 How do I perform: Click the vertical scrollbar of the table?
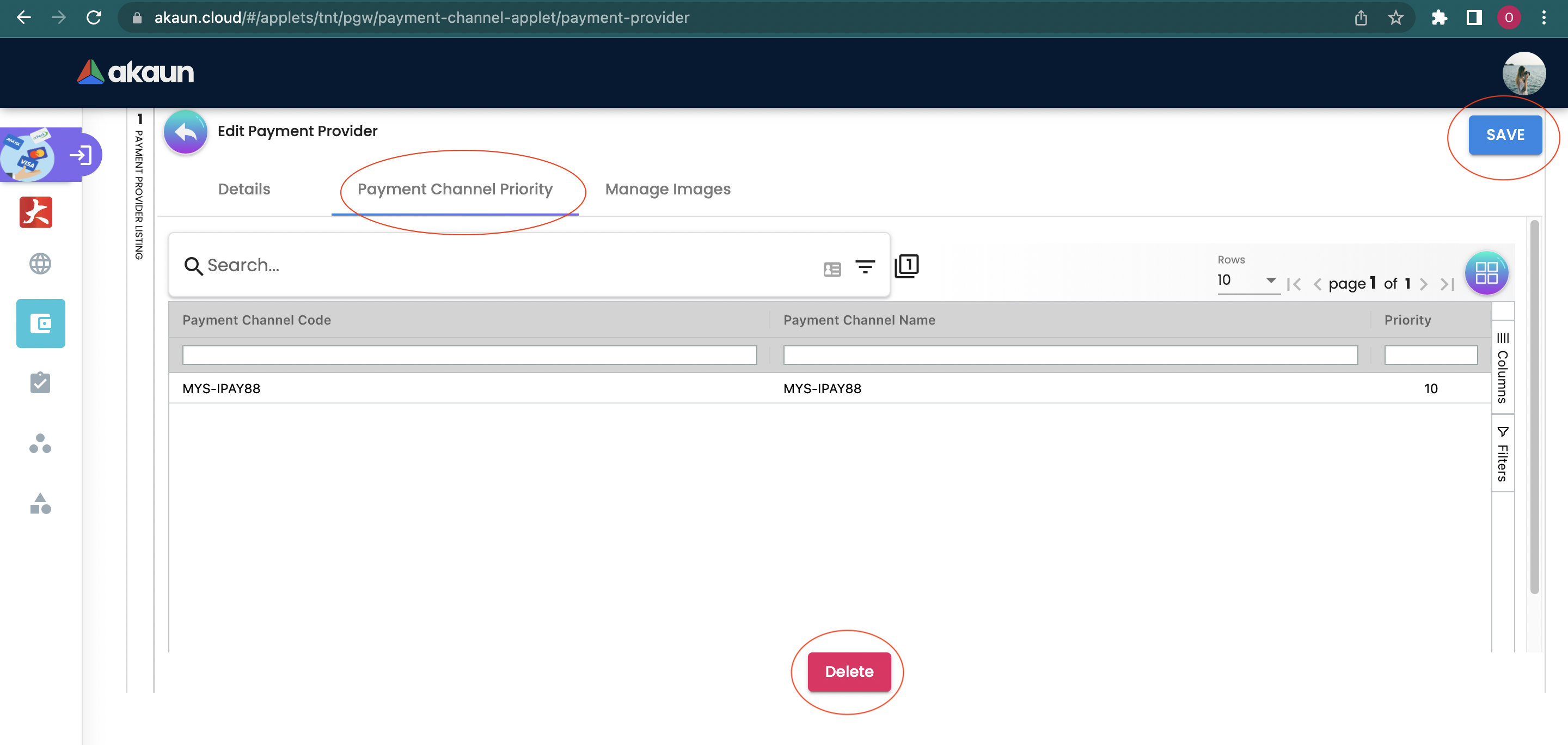pos(1534,407)
